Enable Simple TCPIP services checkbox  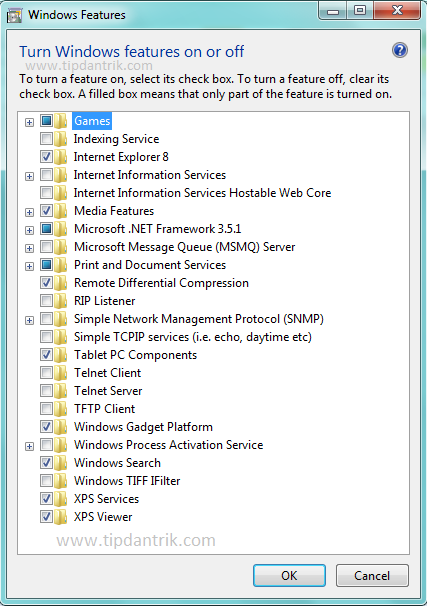tap(46, 337)
